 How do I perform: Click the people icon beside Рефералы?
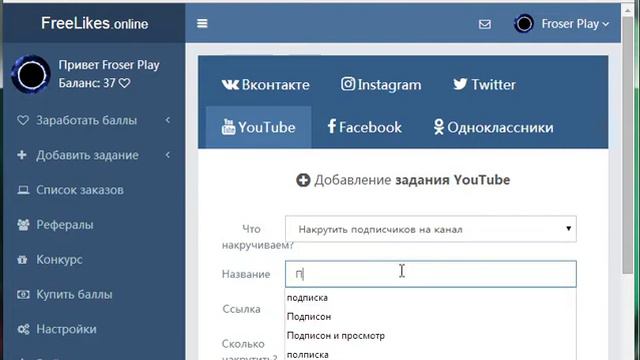[23, 225]
